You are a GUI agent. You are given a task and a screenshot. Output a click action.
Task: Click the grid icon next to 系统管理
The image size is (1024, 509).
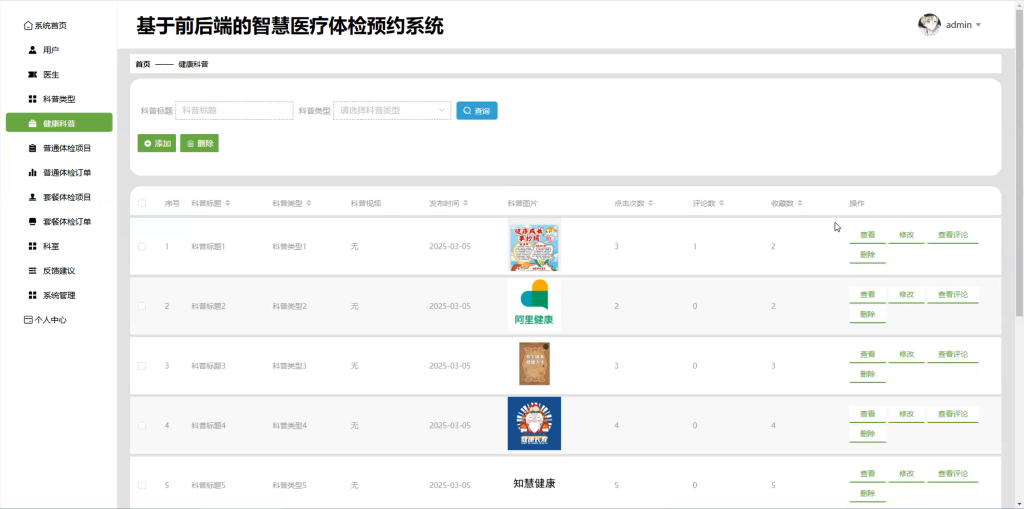(x=33, y=295)
